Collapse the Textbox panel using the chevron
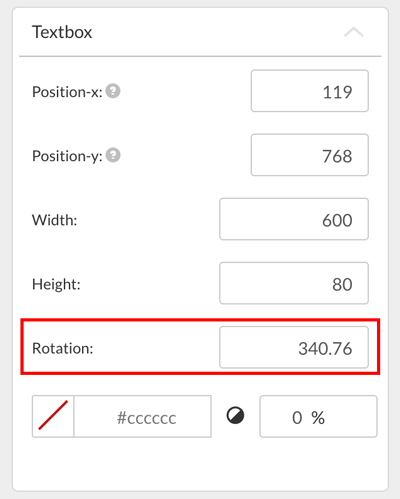Image resolution: width=400 pixels, height=499 pixels. [x=354, y=32]
